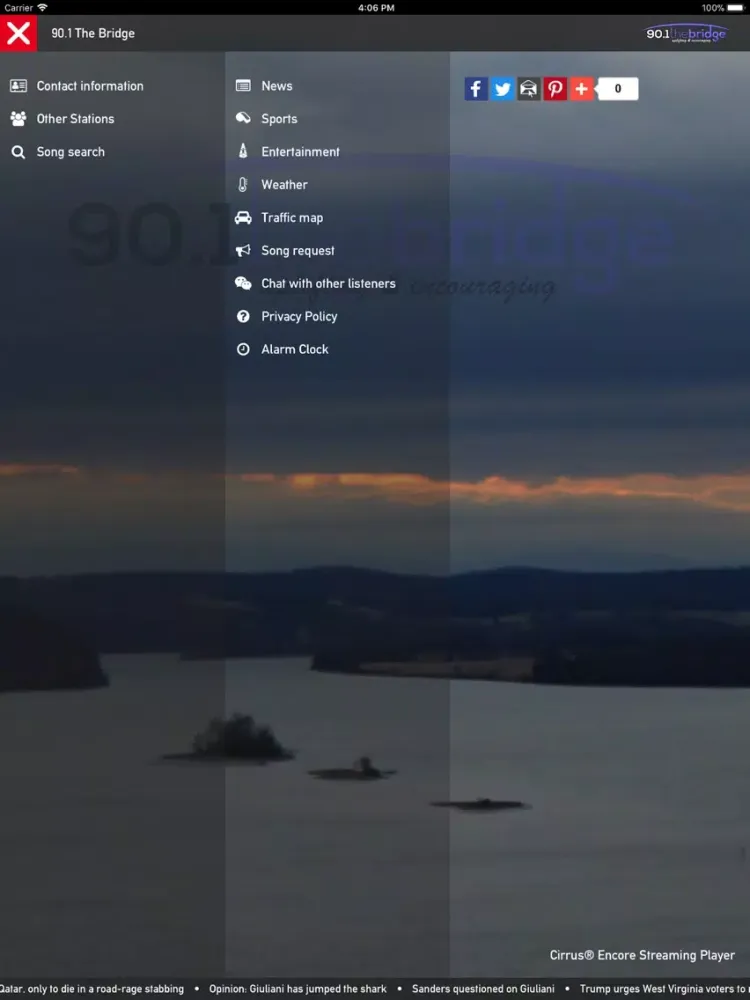The image size is (750, 1000).
Task: Open the Entertainment section
Action: (300, 152)
